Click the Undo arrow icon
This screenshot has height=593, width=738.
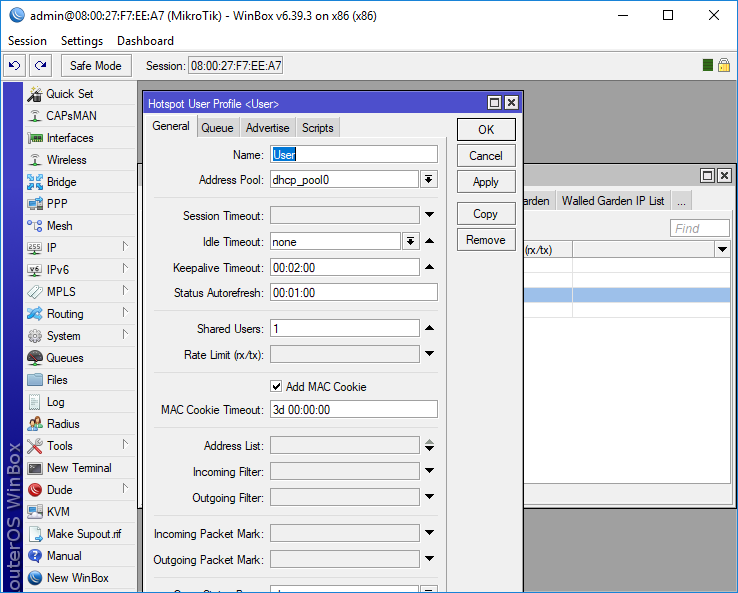coord(15,65)
